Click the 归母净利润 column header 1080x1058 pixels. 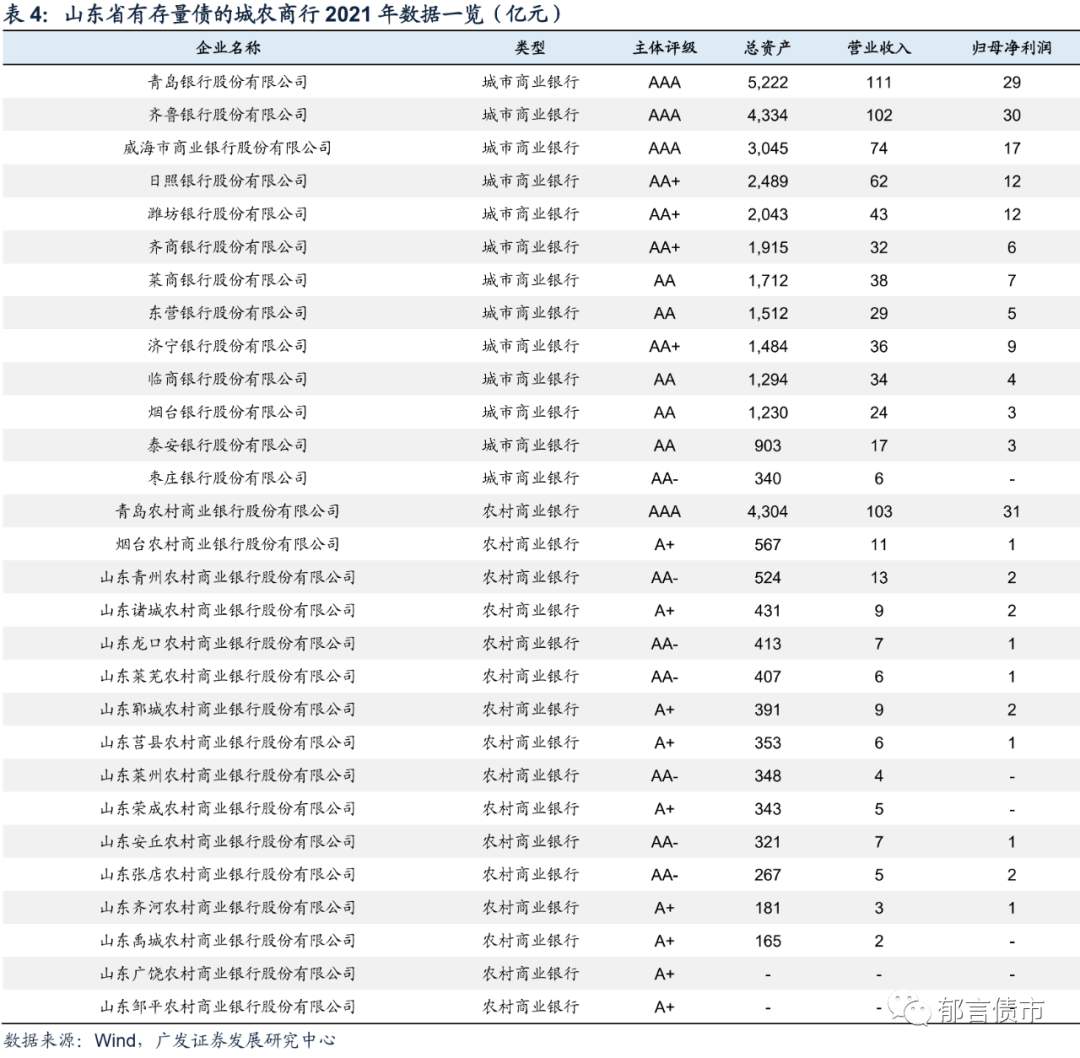click(1011, 48)
